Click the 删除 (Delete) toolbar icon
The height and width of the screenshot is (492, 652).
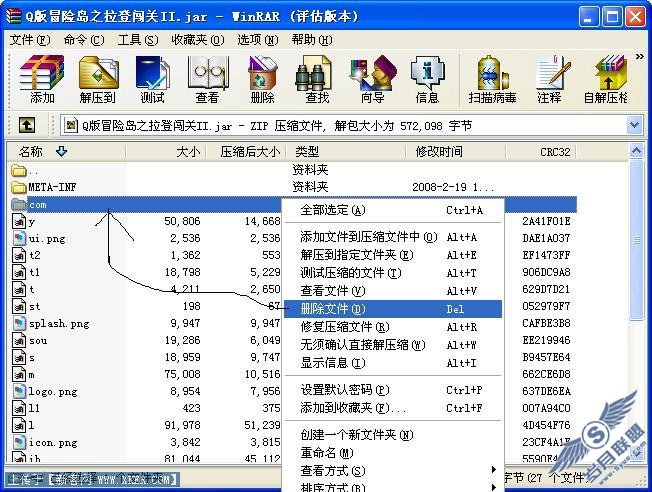(x=262, y=79)
